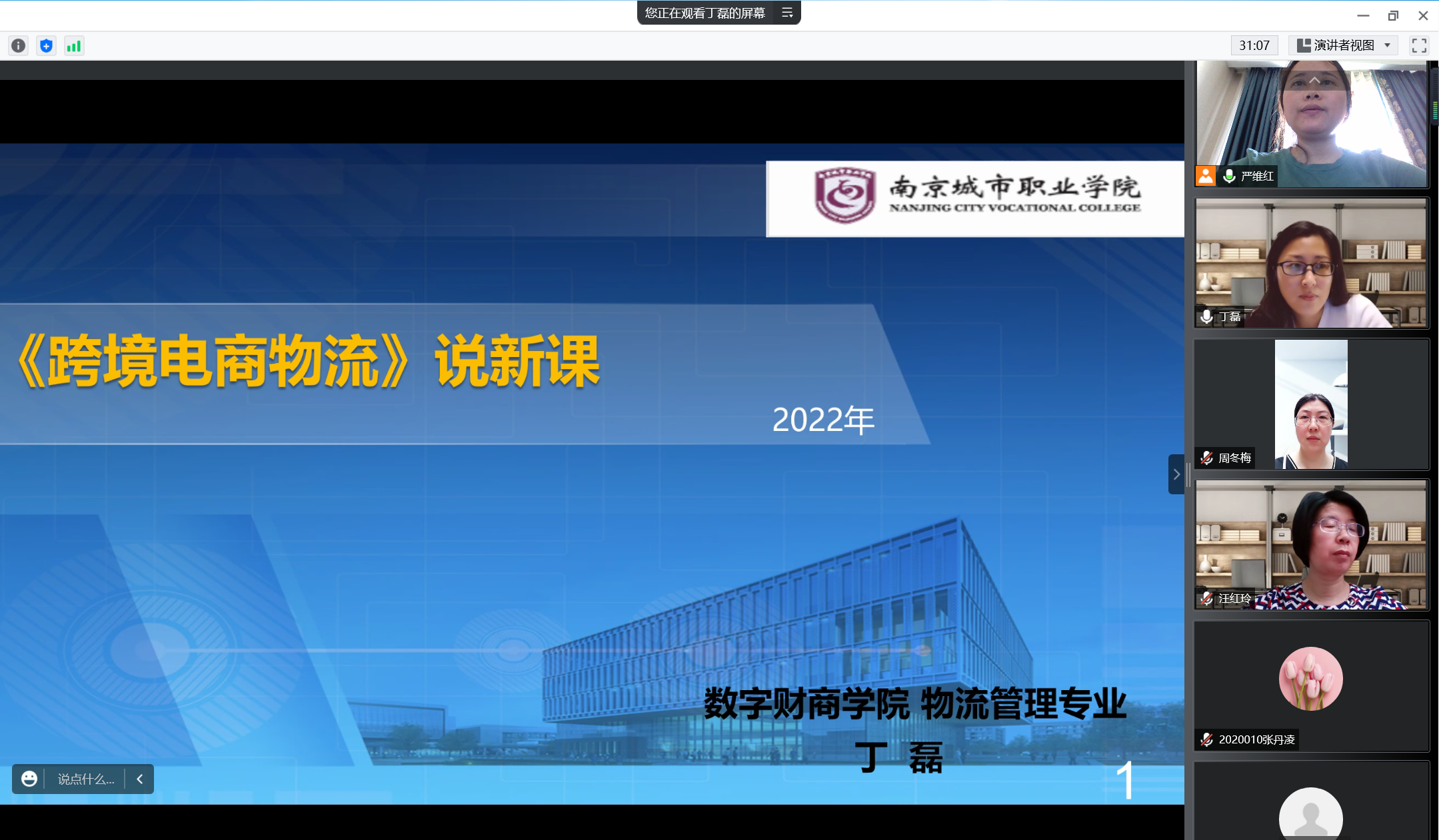Screen dimensions: 1439x840
Task: Open the 演讲者视图 view dropdown
Action: pyautogui.click(x=1343, y=45)
